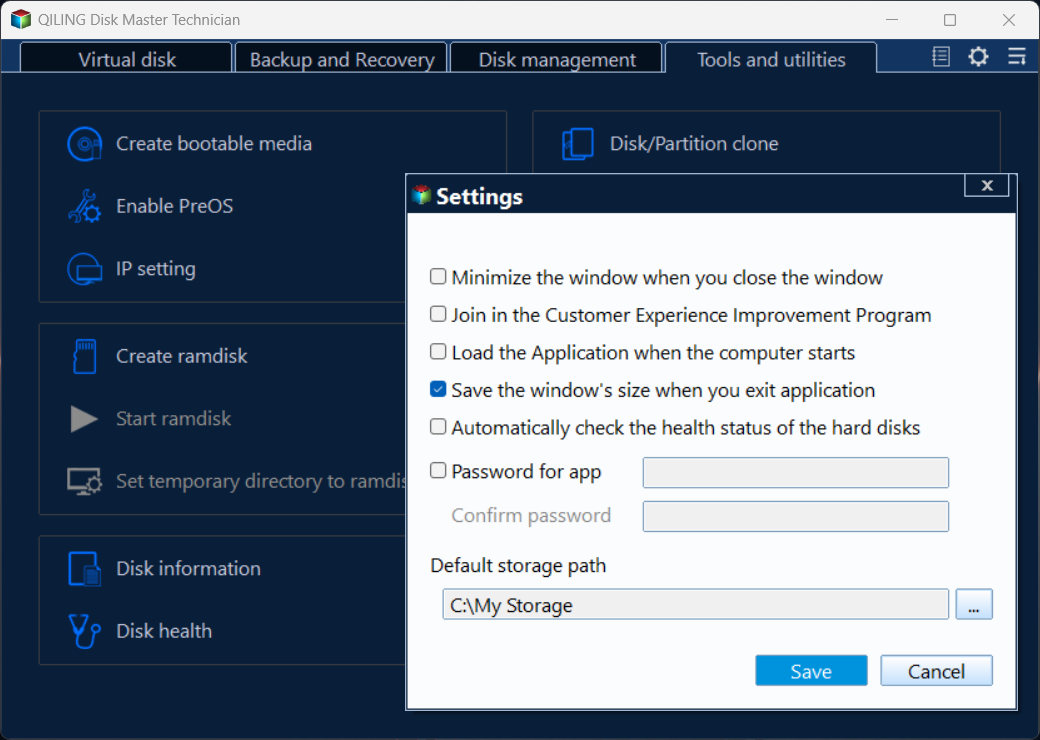1040x740 pixels.
Task: Click the Disk health stethoscope icon
Action: (84, 631)
